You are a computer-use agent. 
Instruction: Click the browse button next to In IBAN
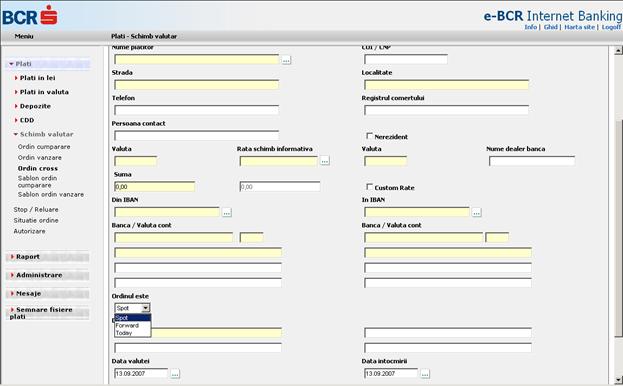(476, 212)
